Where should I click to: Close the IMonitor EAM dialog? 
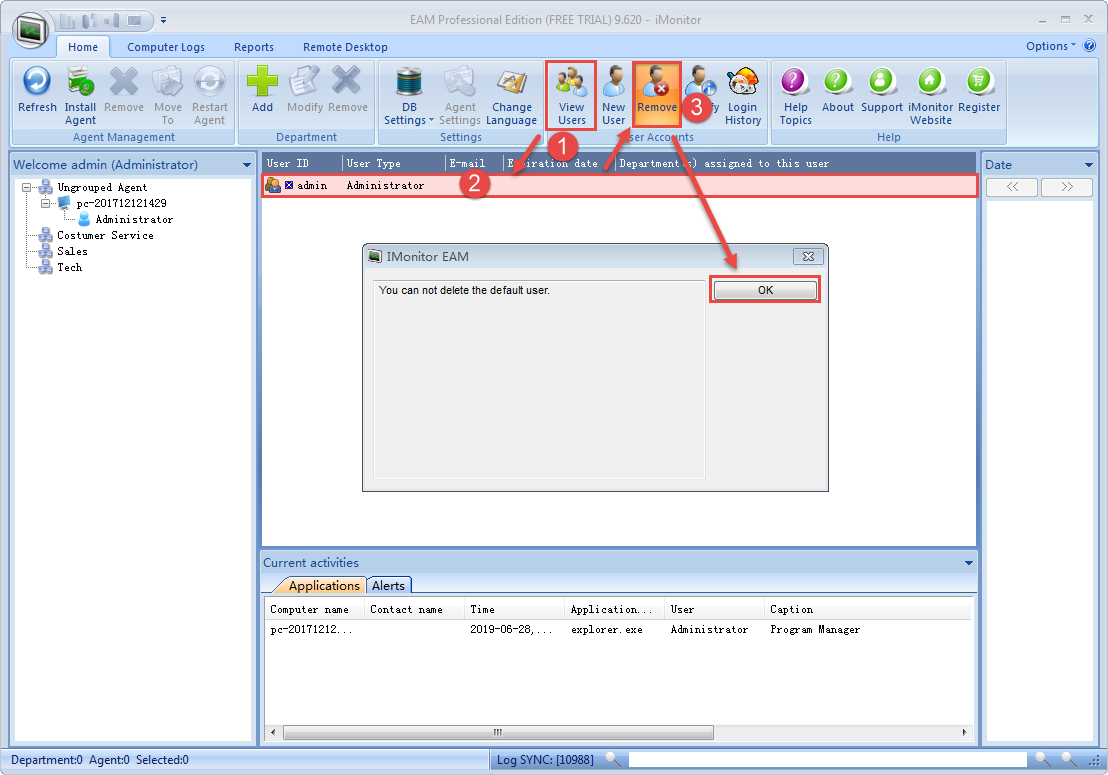[x=808, y=256]
